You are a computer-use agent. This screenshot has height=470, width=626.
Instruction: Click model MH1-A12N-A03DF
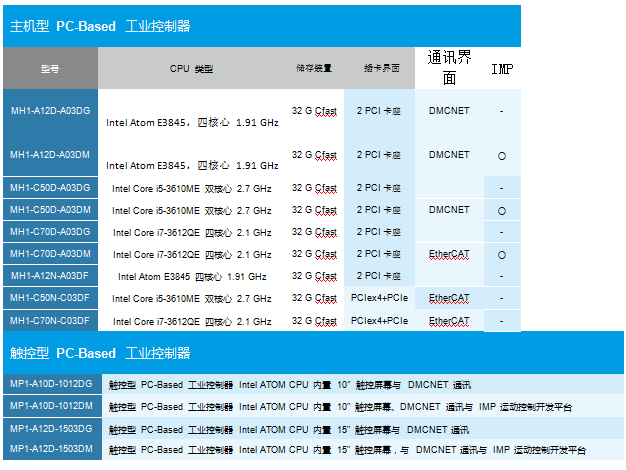point(50,276)
